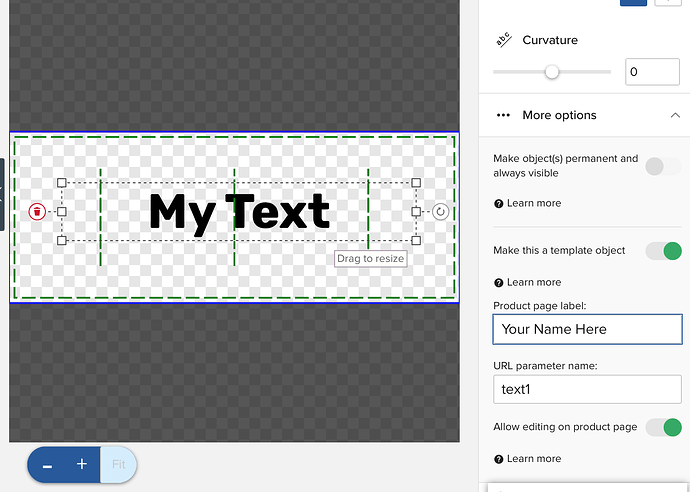
Task: Click the middle-right resize handle of text box
Action: pos(416,212)
